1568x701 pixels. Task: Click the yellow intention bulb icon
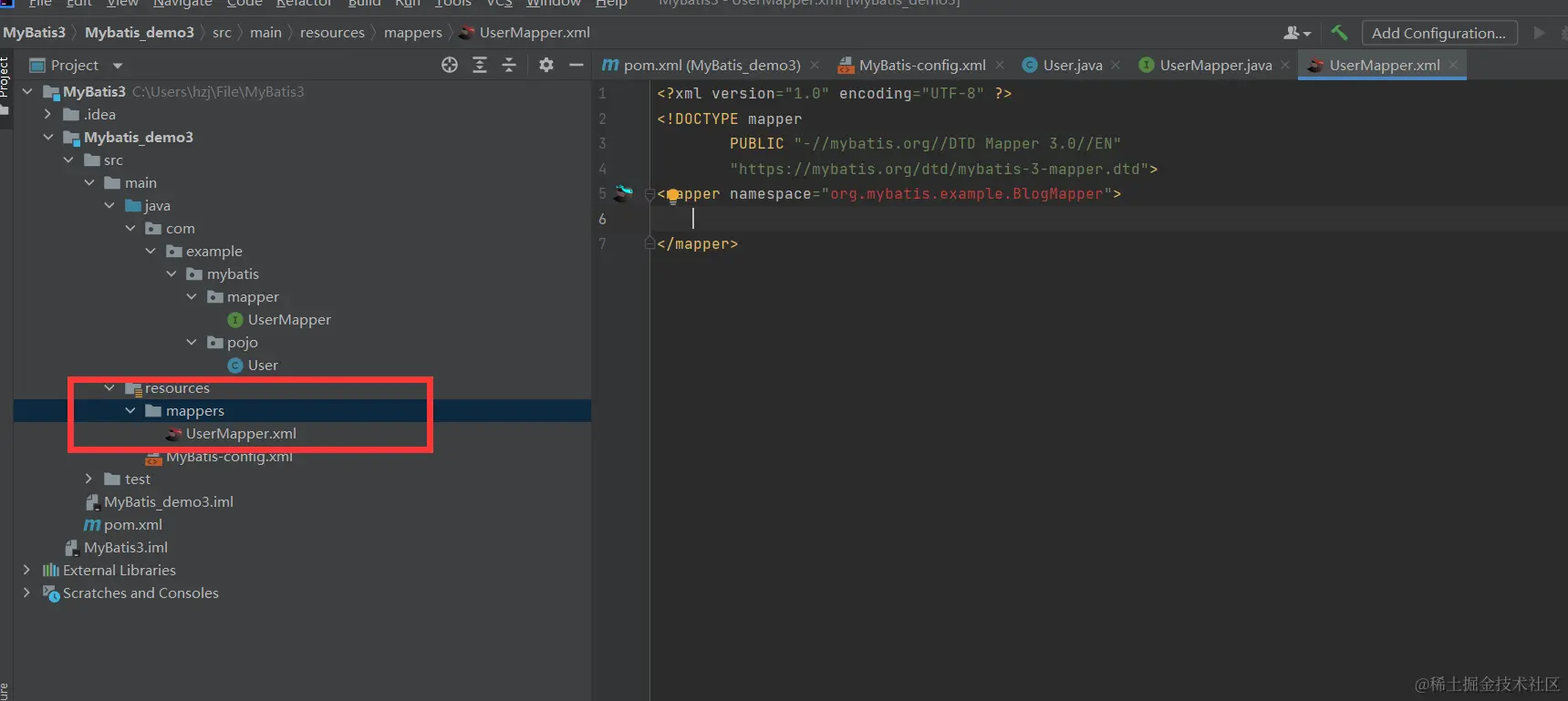click(x=673, y=195)
